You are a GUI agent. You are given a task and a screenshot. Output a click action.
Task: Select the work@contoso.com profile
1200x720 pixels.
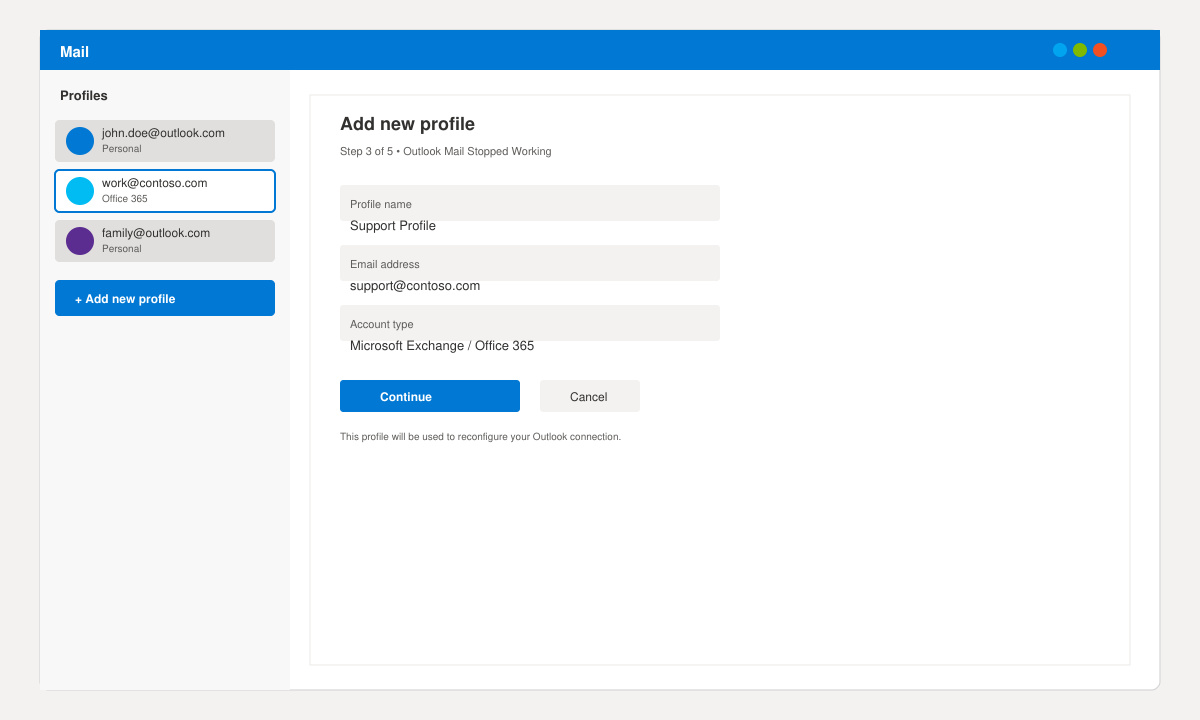coord(165,191)
